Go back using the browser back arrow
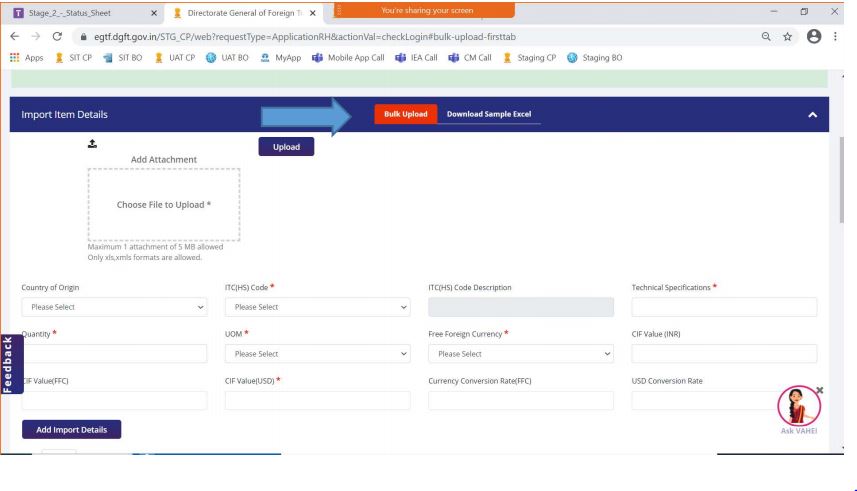The width and height of the screenshot is (857, 491). click(15, 36)
